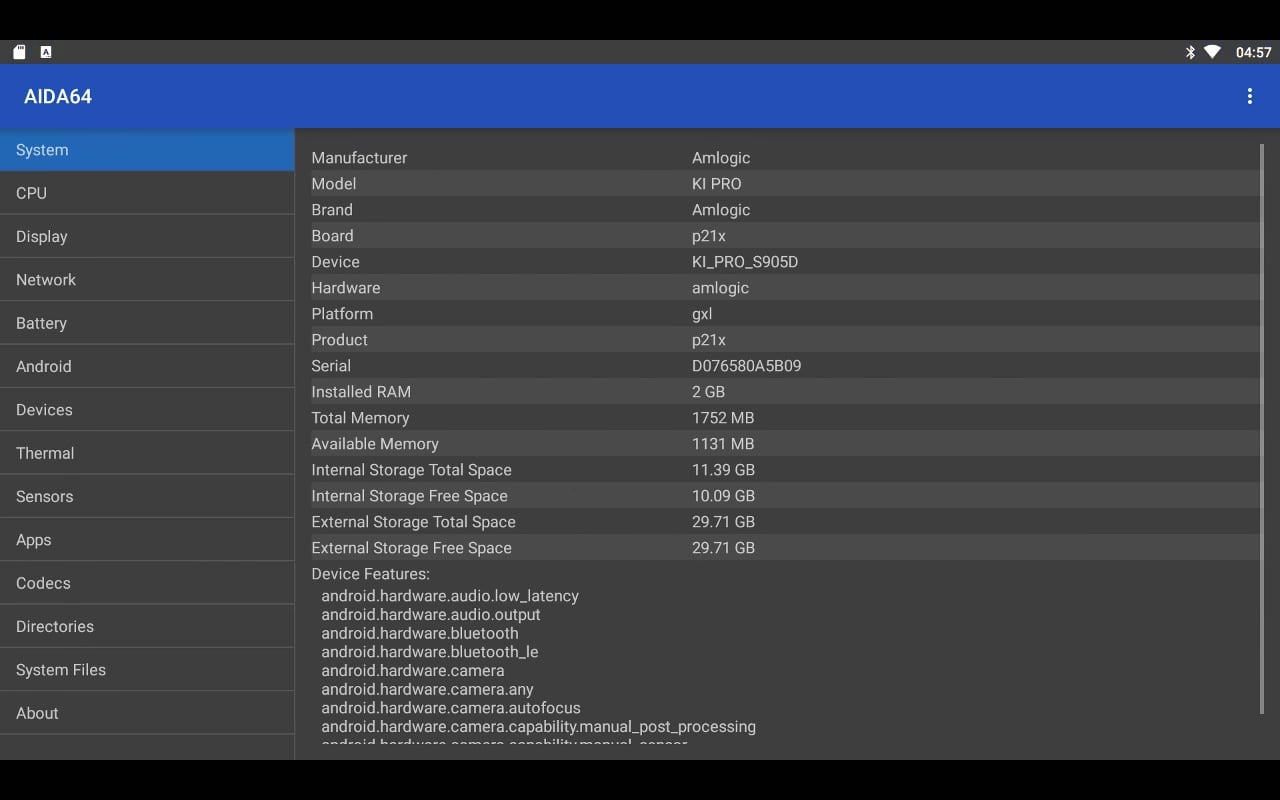Click Installed RAM value 2 GB
The image size is (1280, 800).
[708, 392]
